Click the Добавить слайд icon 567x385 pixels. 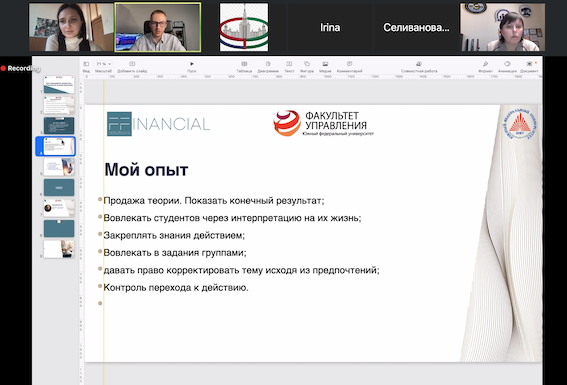click(132, 64)
